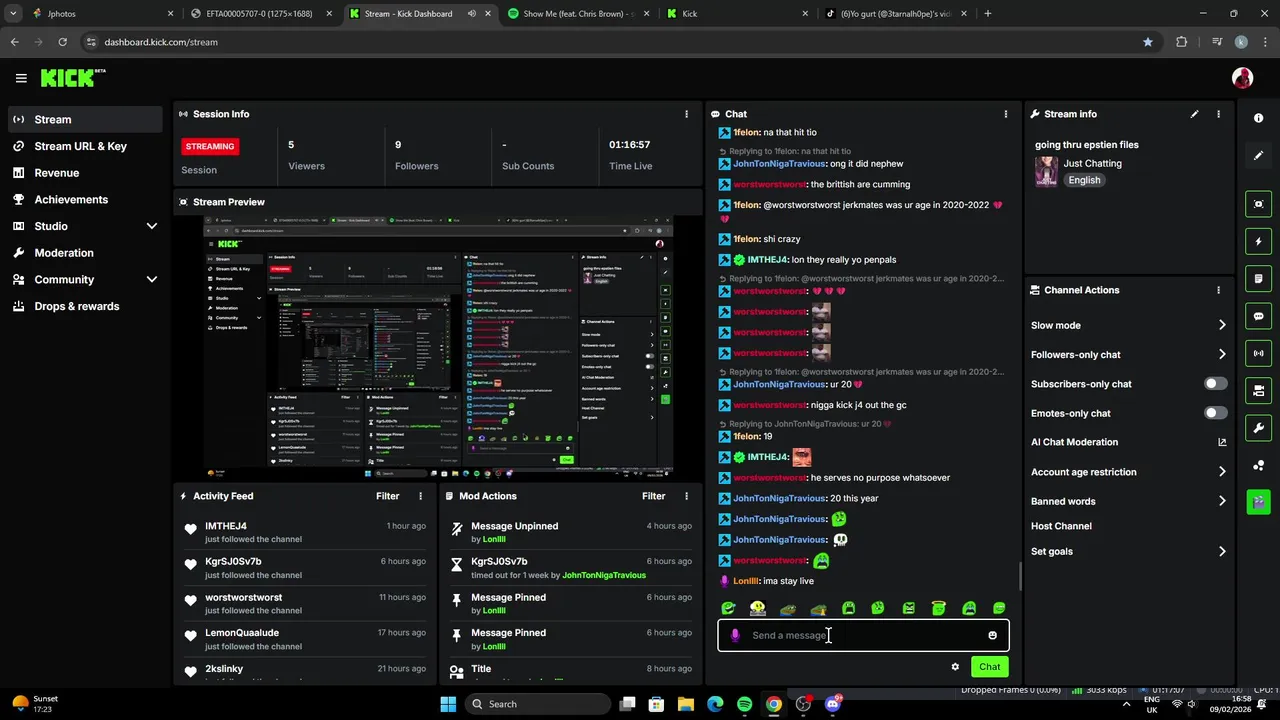Open Followers-only chat options chevron
The image size is (1280, 720).
pyautogui.click(x=1222, y=354)
